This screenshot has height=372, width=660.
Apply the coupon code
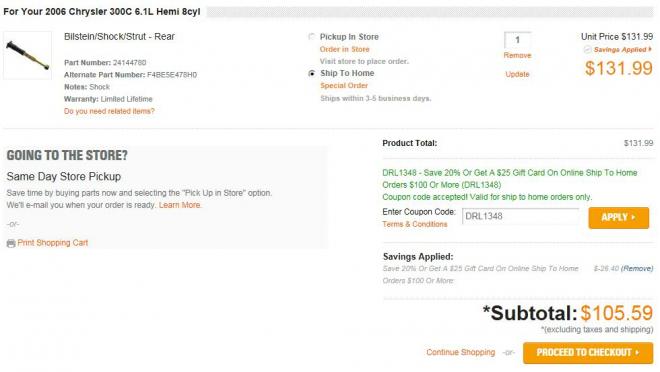coord(618,218)
